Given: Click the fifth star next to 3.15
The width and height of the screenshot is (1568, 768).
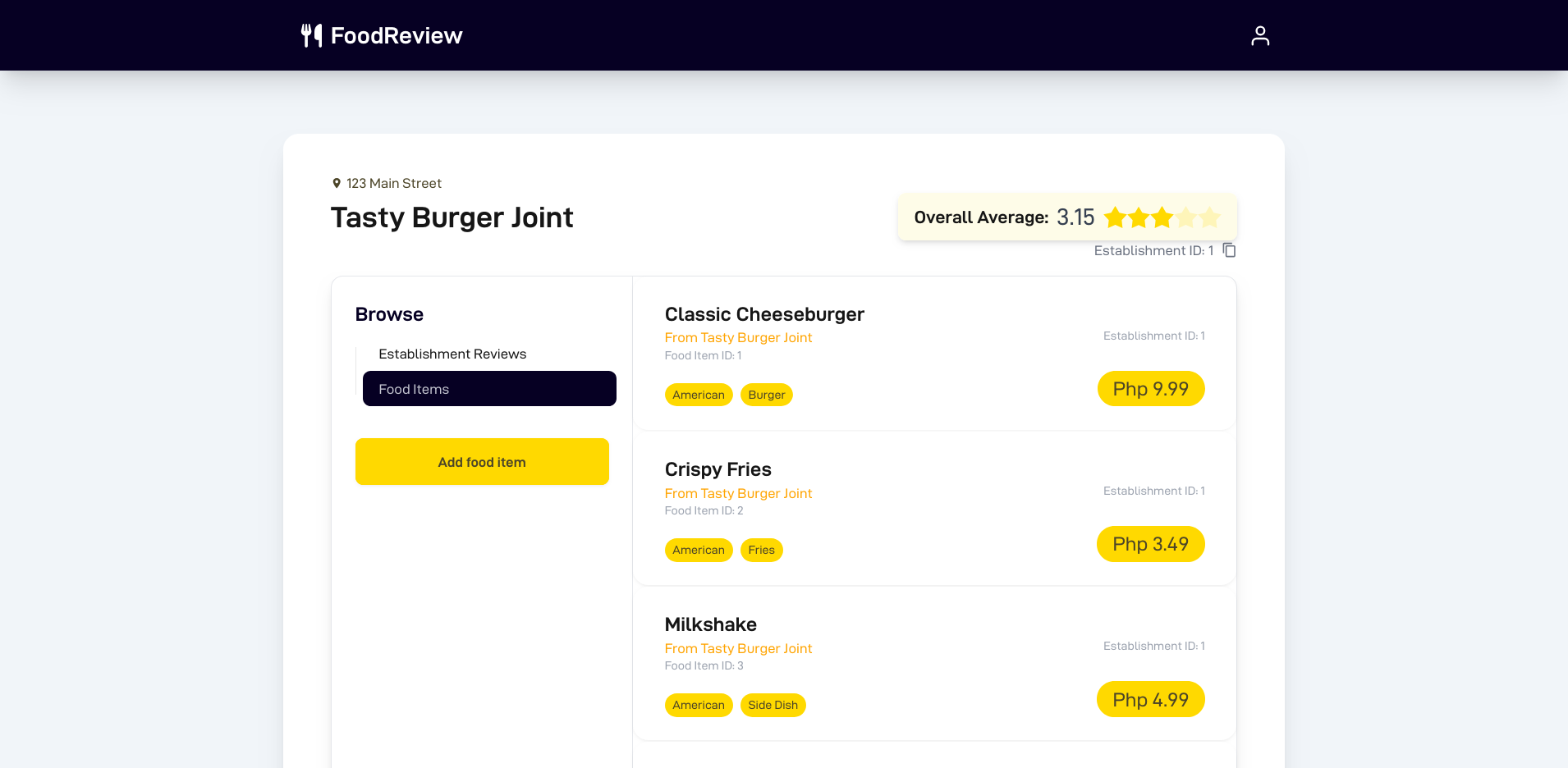Looking at the screenshot, I should pos(1209,217).
